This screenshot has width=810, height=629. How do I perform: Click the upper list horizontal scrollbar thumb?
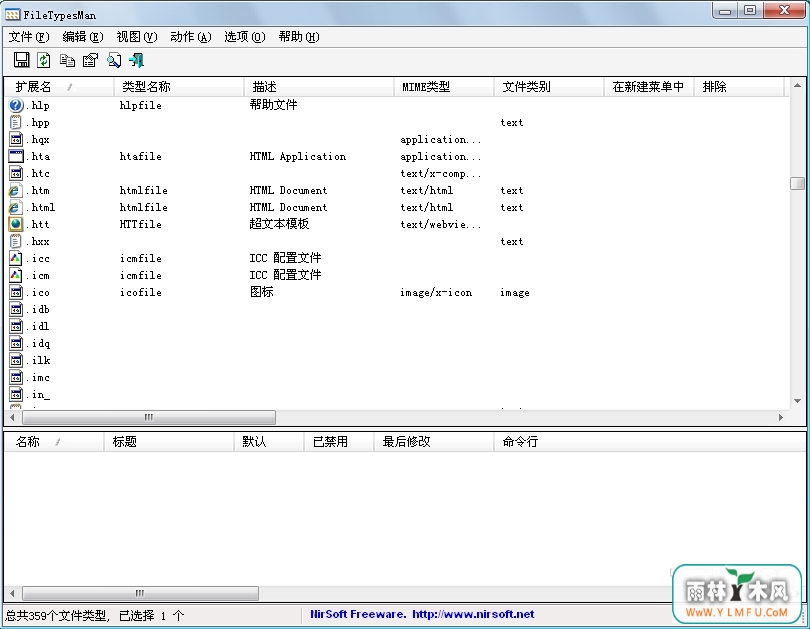tap(149, 417)
